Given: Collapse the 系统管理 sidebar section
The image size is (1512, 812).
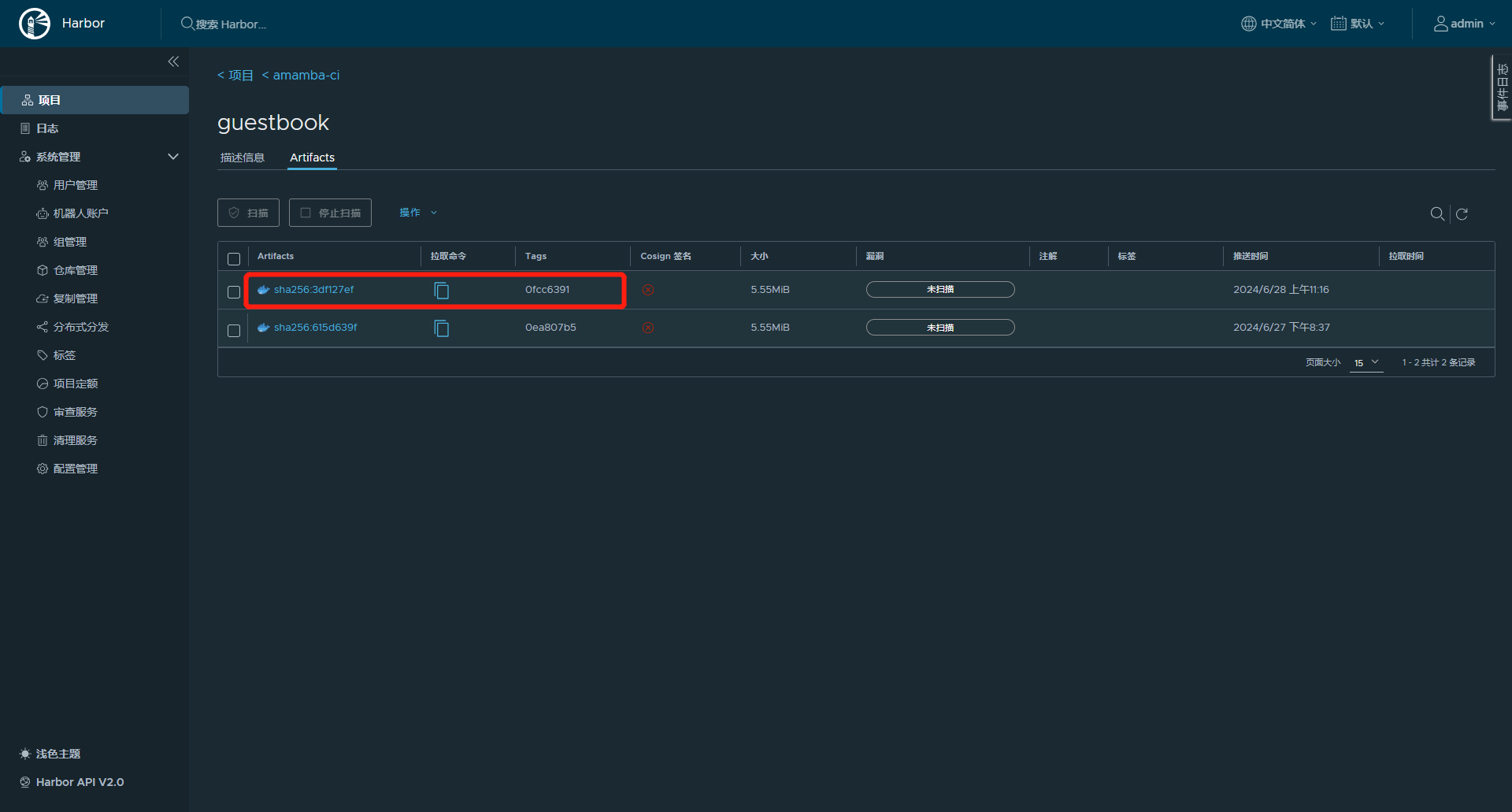Looking at the screenshot, I should pyautogui.click(x=173, y=157).
